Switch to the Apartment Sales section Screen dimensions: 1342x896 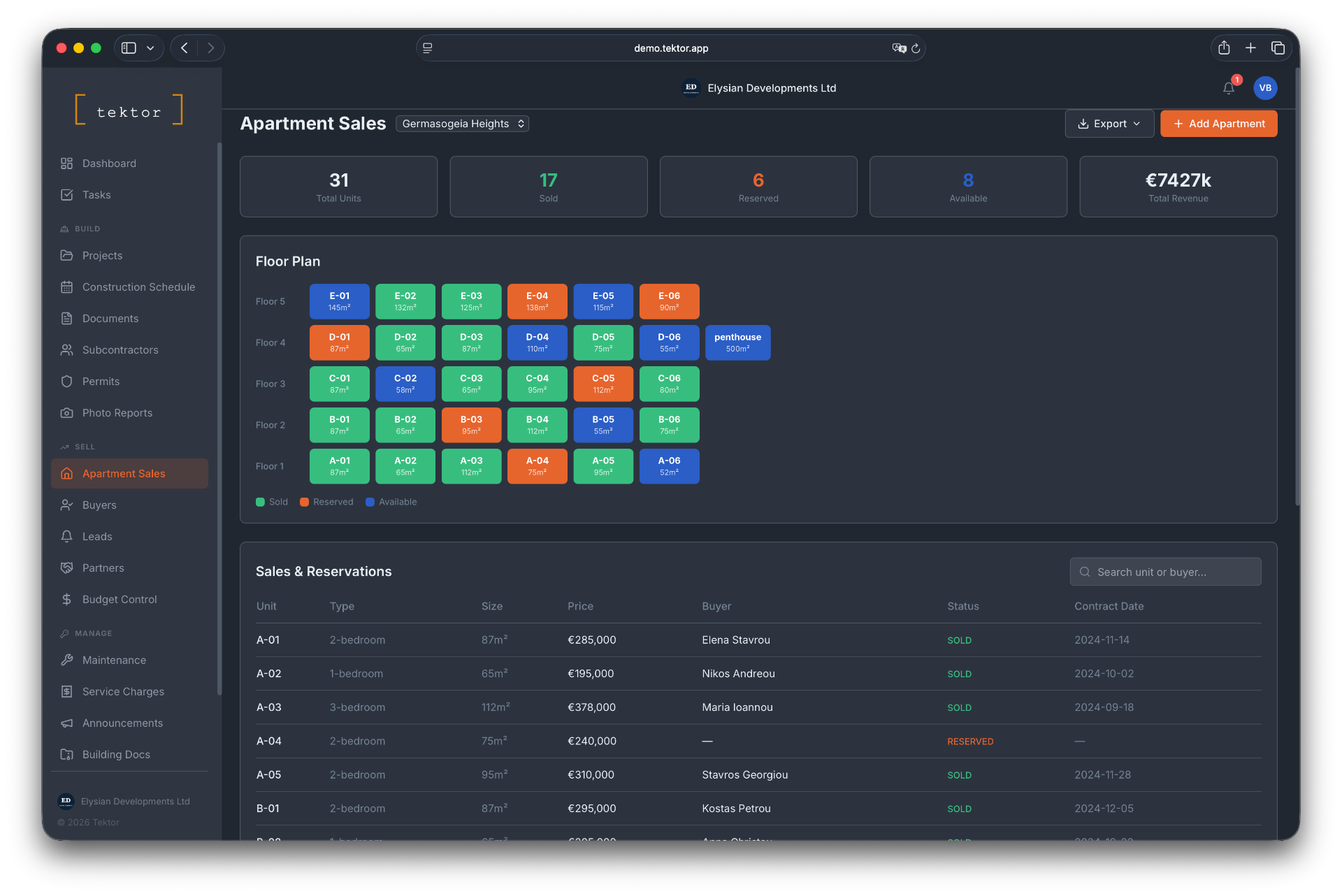[124, 473]
